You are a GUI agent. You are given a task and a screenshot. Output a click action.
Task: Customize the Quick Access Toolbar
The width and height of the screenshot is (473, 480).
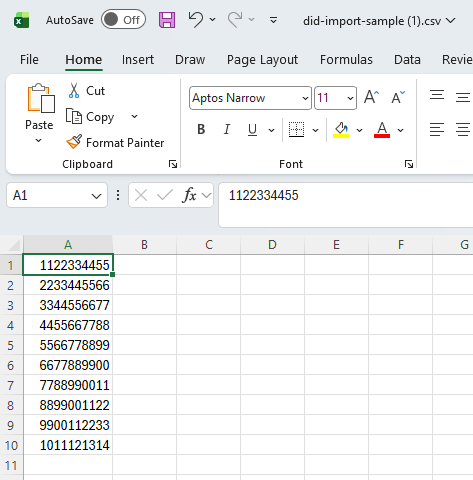point(273,20)
